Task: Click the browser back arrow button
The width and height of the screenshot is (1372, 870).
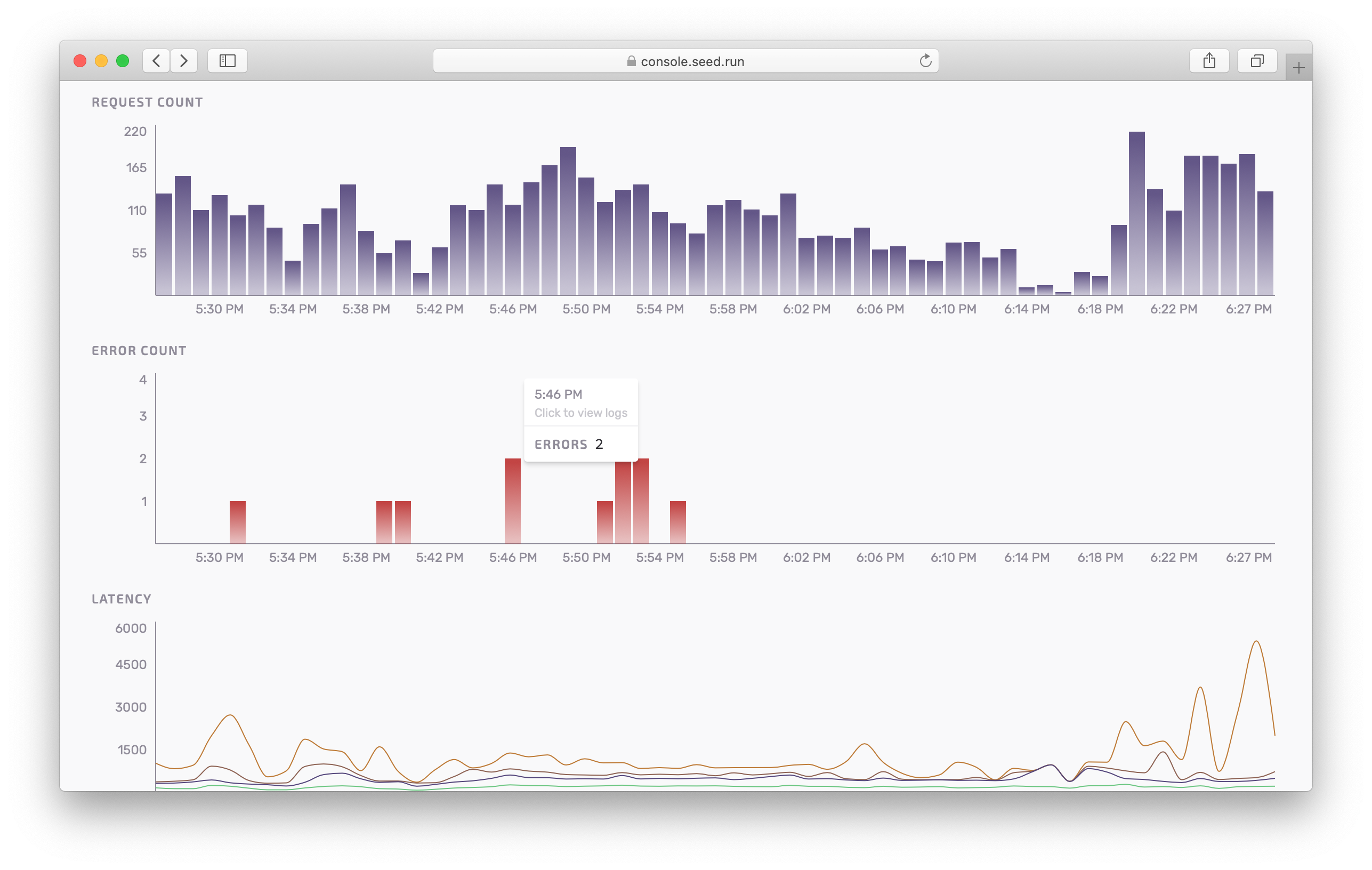Action: 156,60
